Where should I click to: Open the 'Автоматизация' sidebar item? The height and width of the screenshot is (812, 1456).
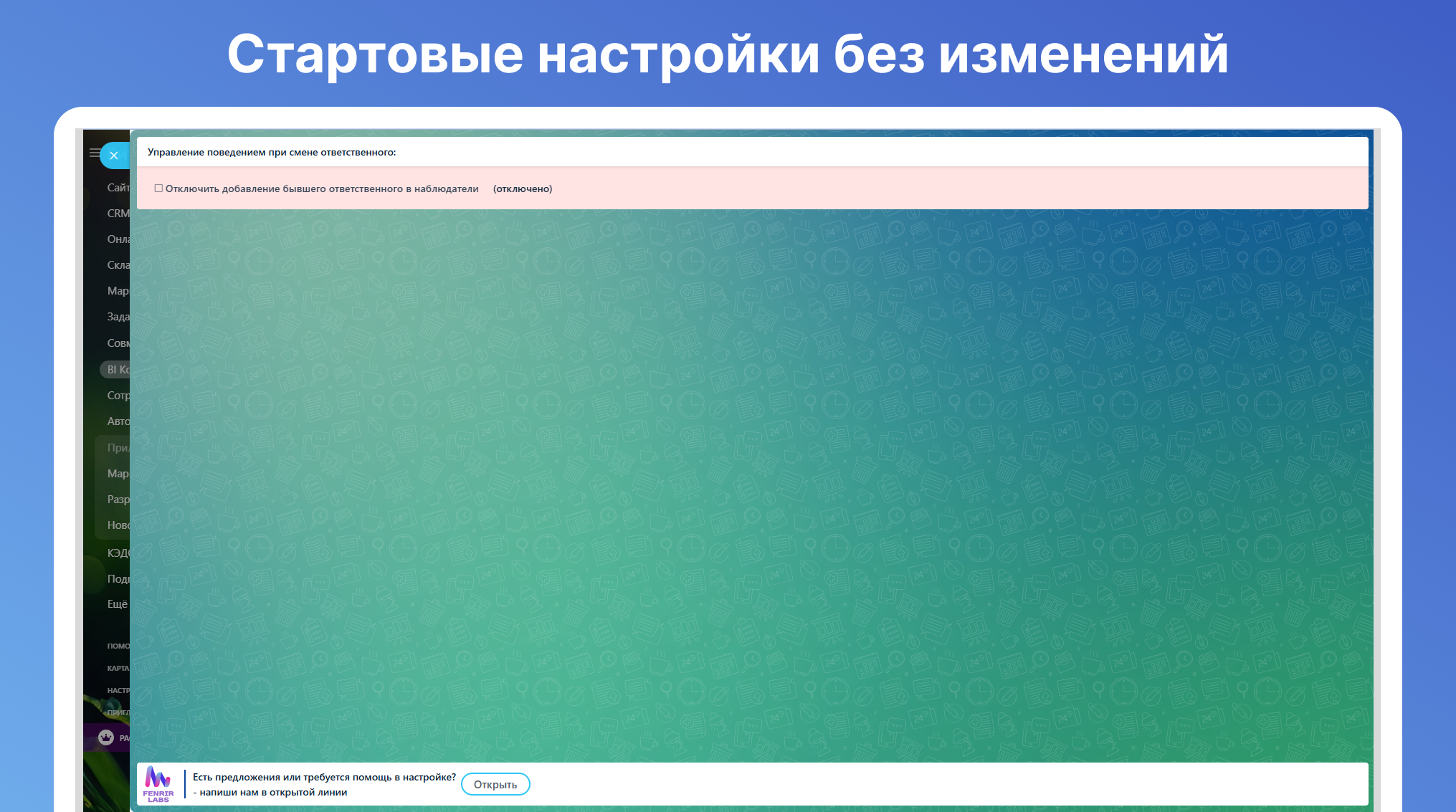click(118, 421)
